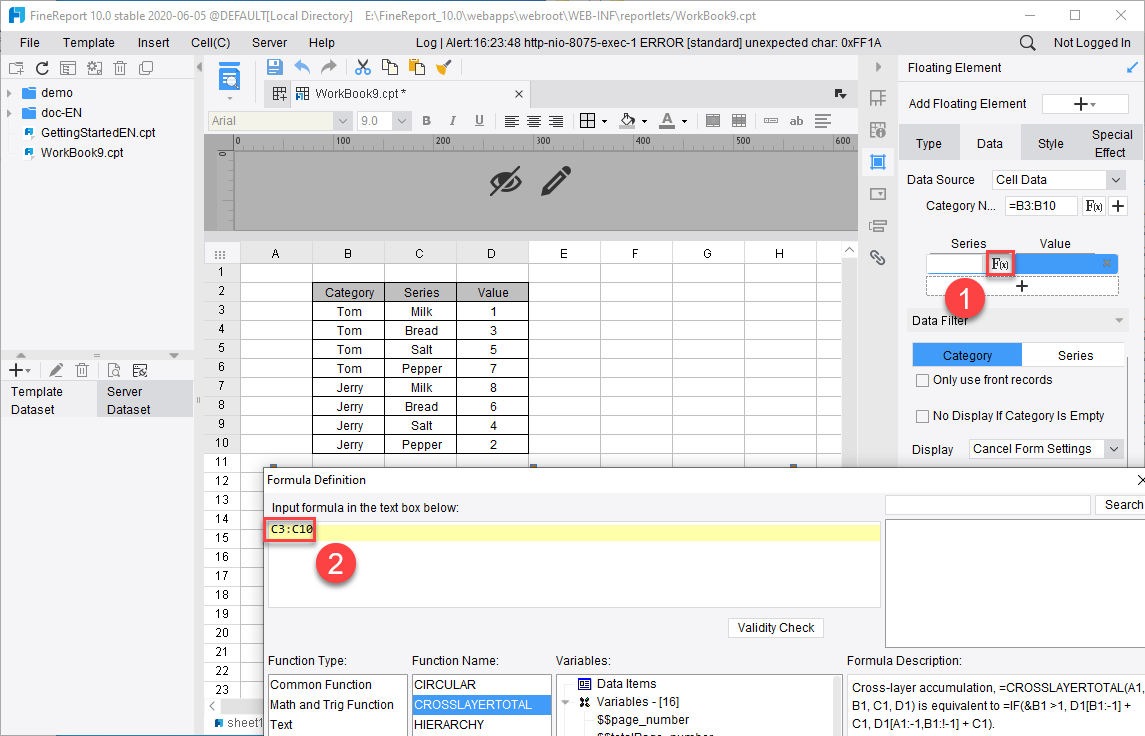Toggle the hidden-eye icon in header area
1145x736 pixels.
pyautogui.click(x=505, y=181)
